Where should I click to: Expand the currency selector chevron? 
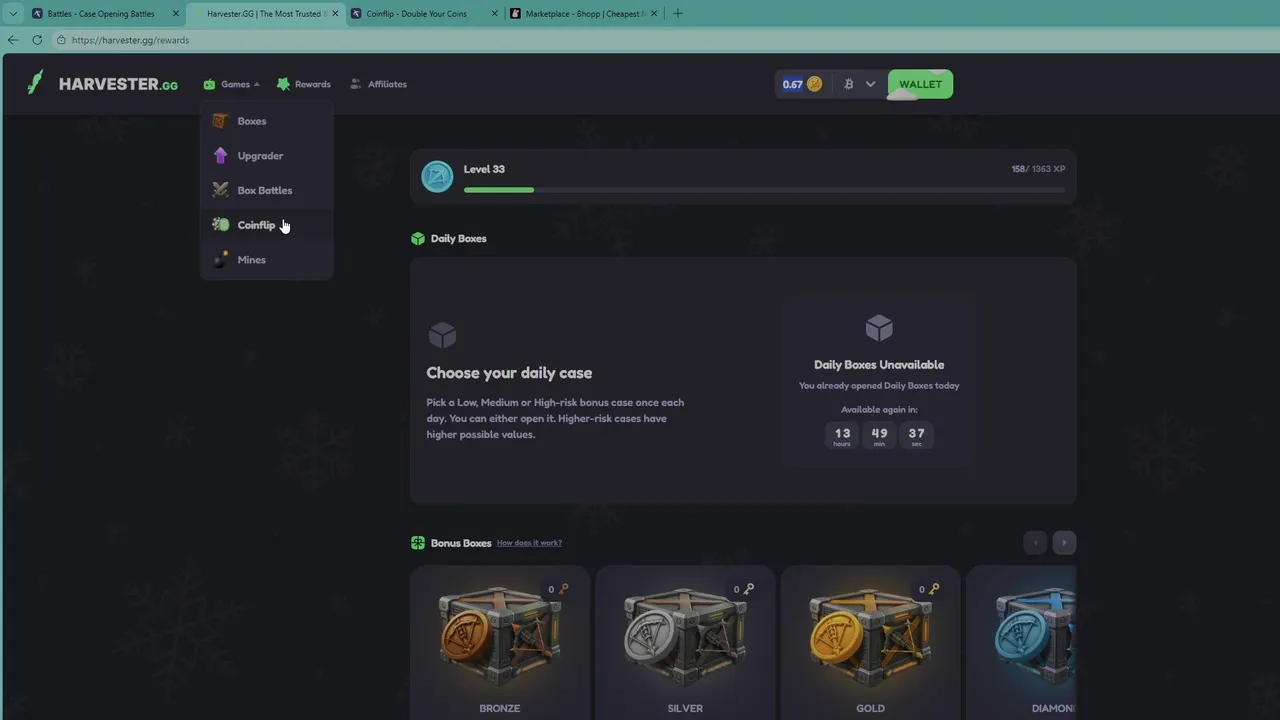click(870, 84)
